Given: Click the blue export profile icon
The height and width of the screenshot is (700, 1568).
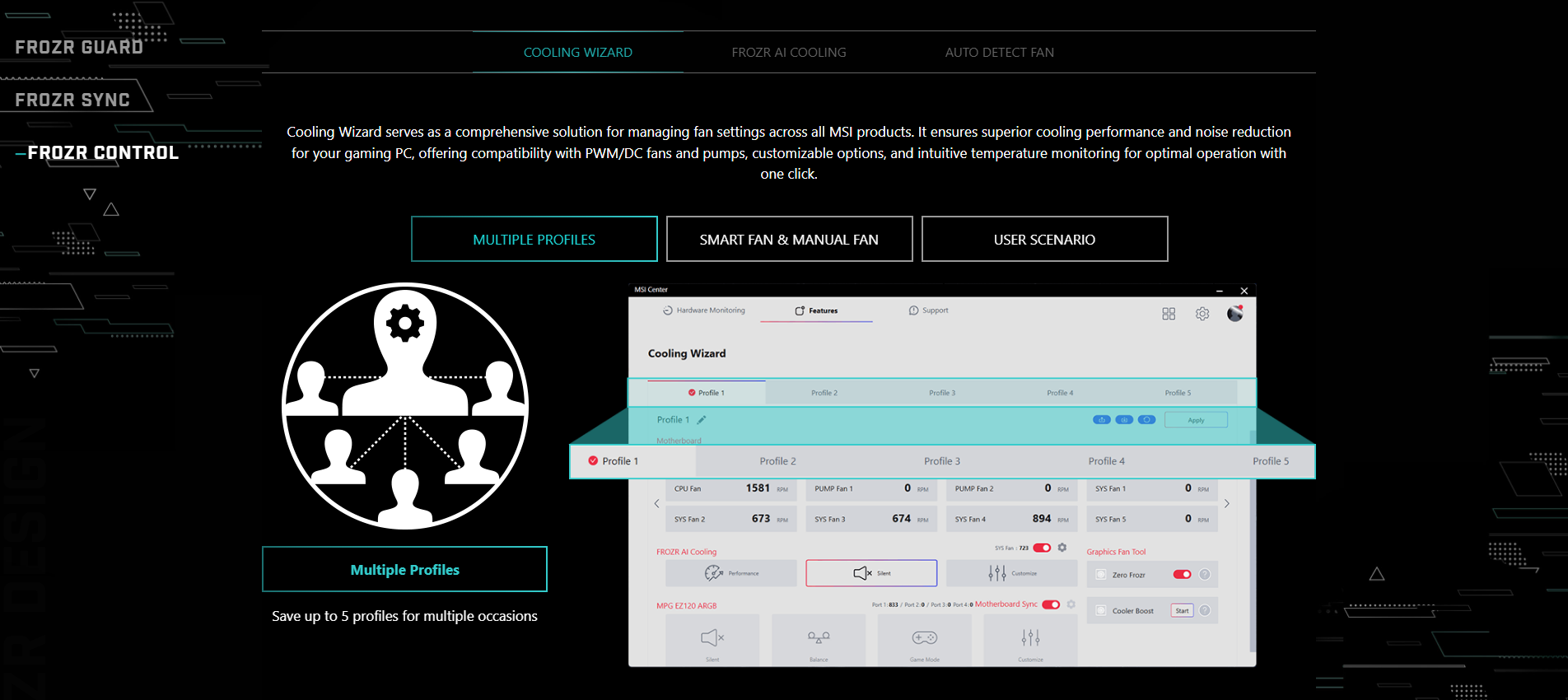Looking at the screenshot, I should pos(1101,420).
